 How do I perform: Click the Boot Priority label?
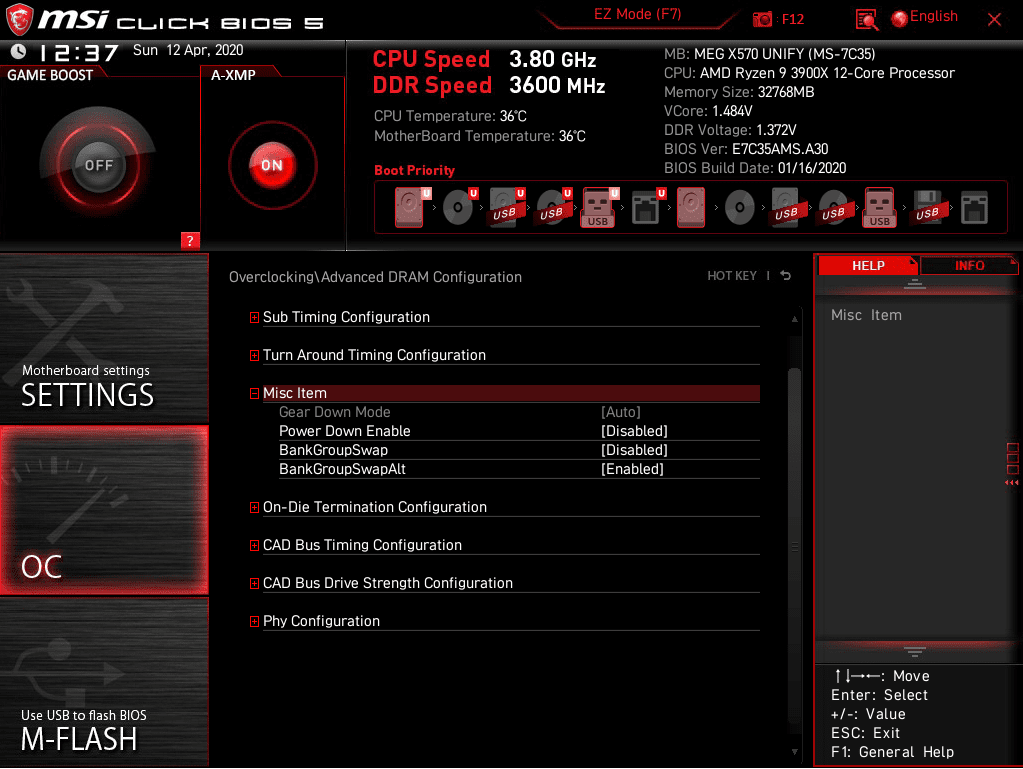(x=414, y=170)
